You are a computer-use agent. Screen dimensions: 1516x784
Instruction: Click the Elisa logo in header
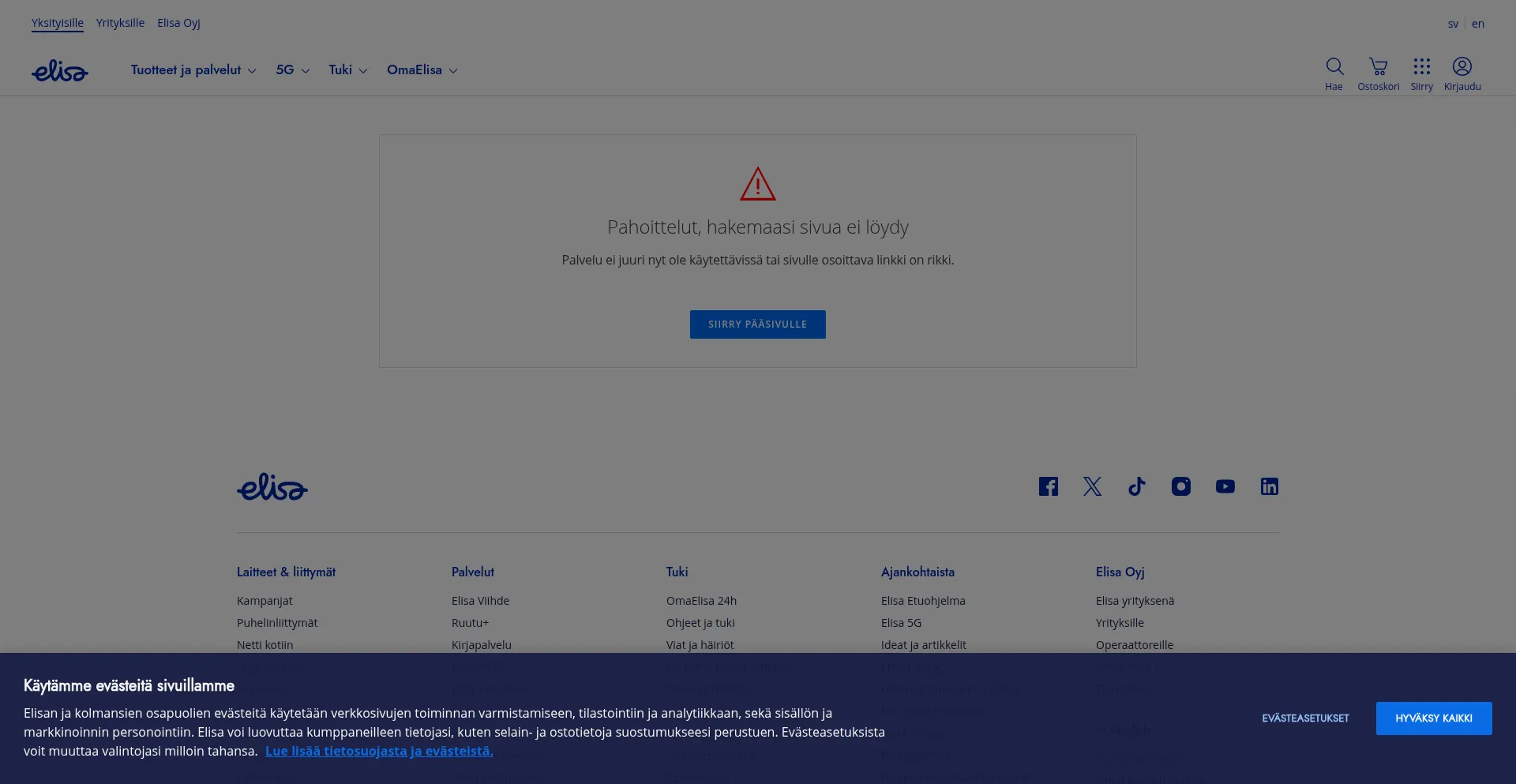60,71
